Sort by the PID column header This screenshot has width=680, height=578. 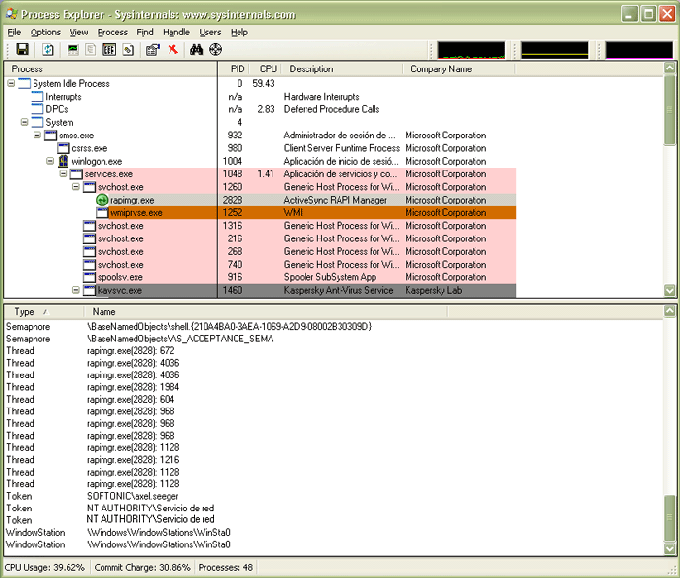233,69
